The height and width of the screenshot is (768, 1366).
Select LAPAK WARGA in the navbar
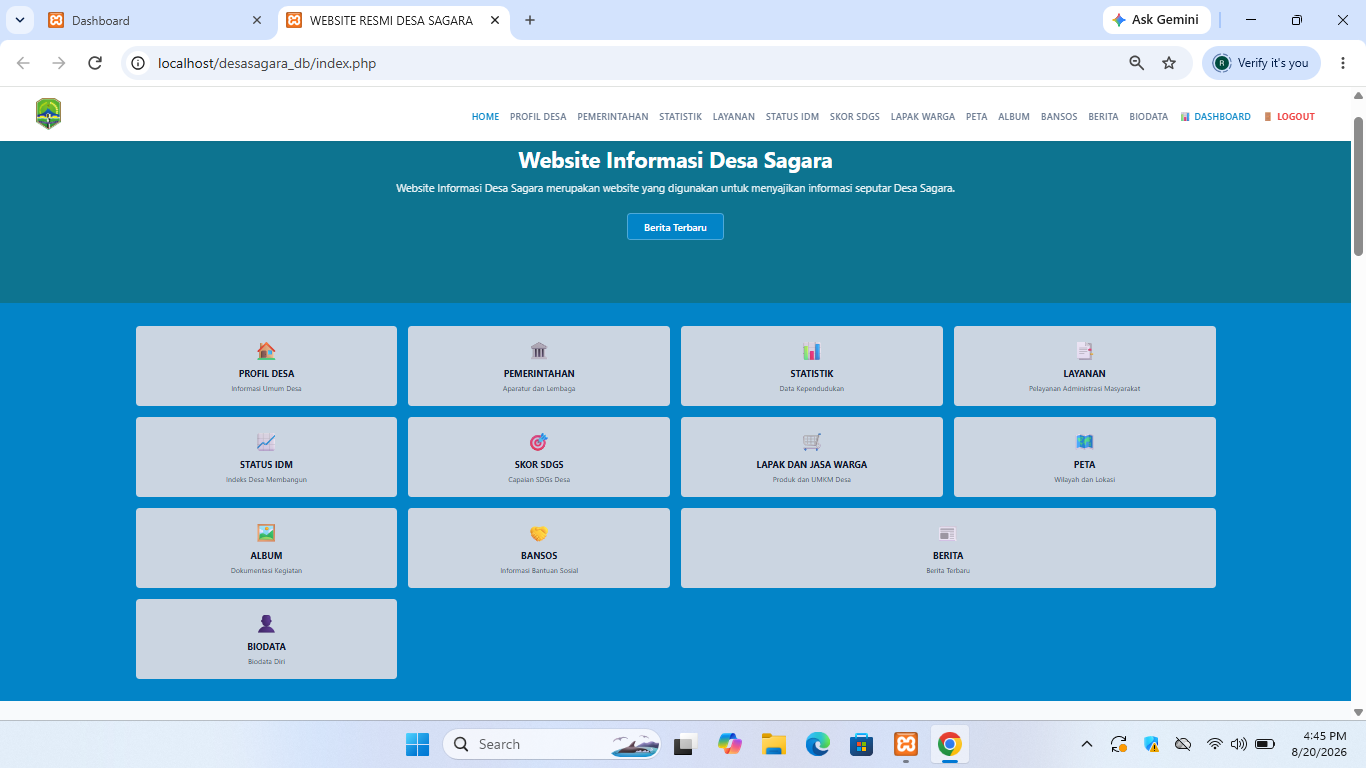(x=923, y=117)
